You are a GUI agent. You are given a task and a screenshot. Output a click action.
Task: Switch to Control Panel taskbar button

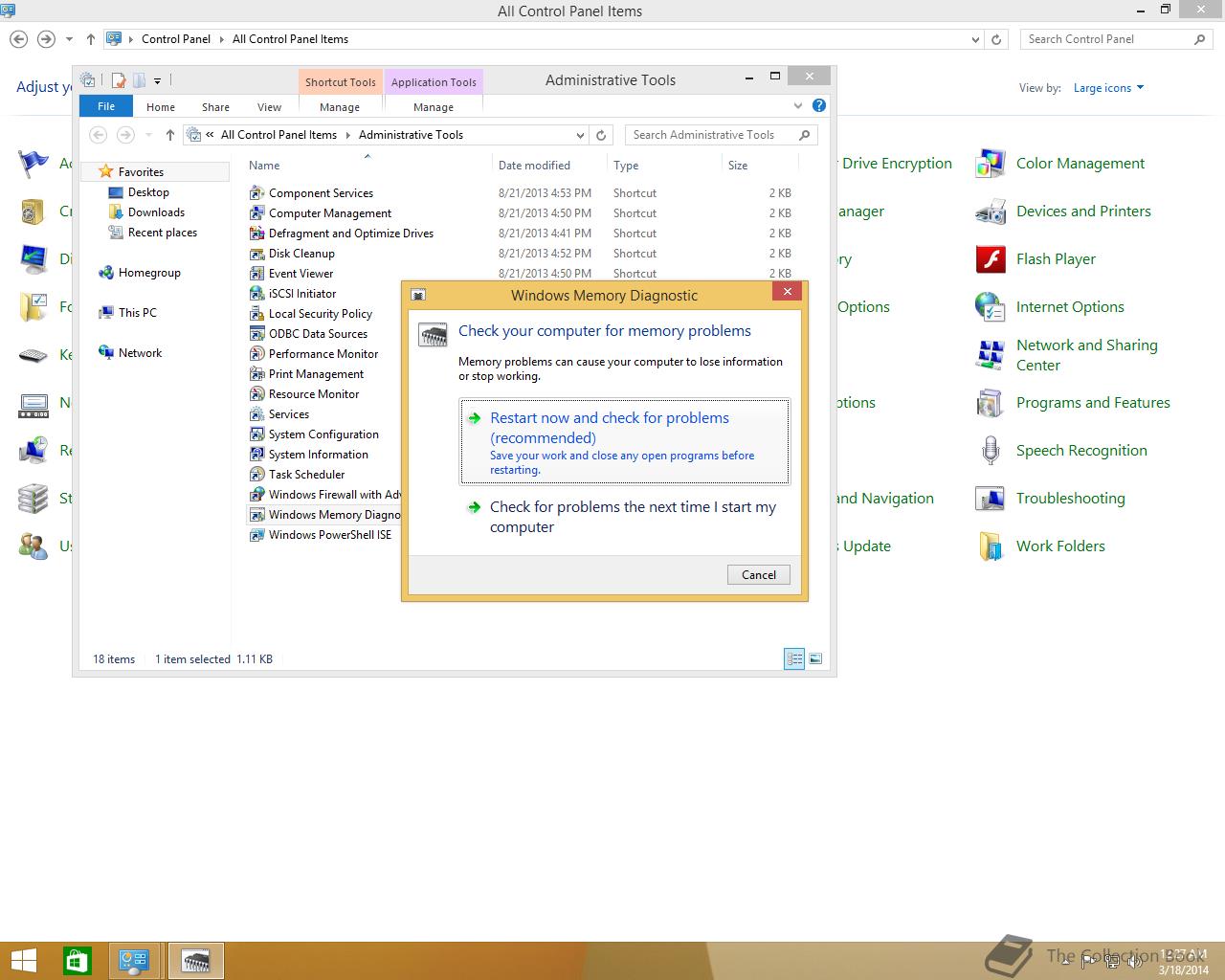[133, 961]
